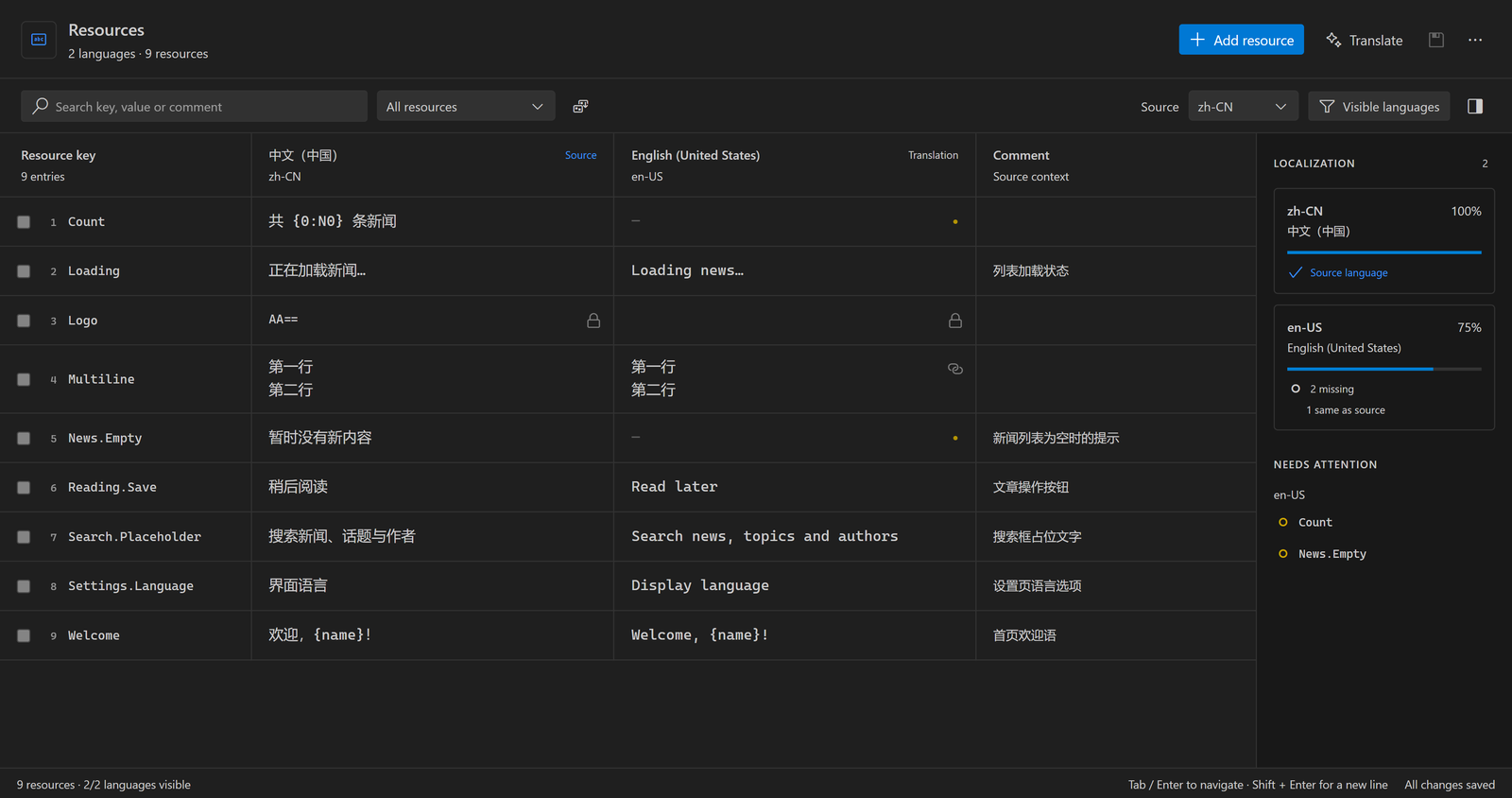Select the Multiline row checkbox
This screenshot has height=798, width=1512.
[x=24, y=379]
